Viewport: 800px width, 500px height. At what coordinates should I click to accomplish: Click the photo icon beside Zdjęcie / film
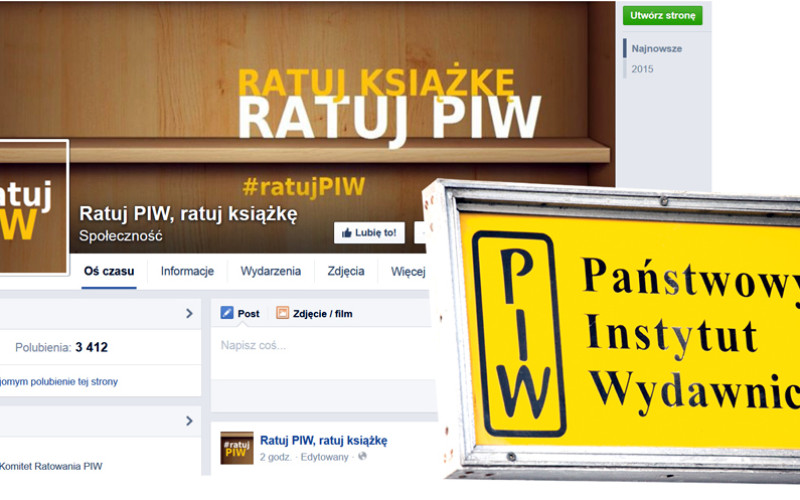[x=282, y=313]
